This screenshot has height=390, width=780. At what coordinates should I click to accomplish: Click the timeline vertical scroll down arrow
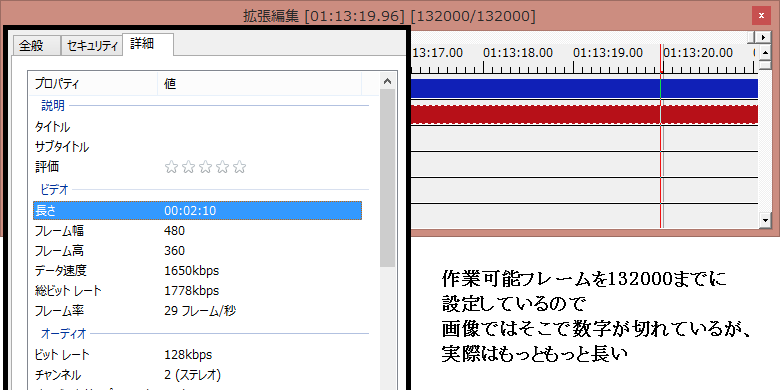click(x=765, y=219)
